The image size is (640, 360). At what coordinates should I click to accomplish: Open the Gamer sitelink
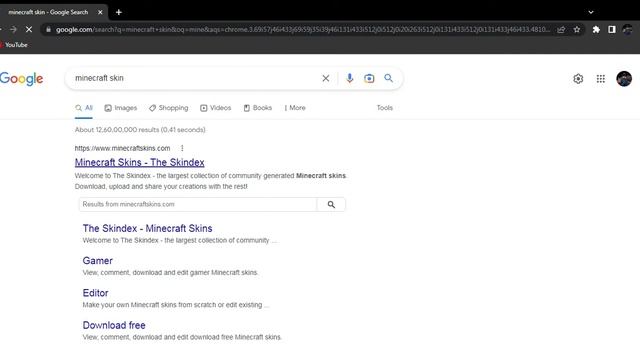[98, 260]
